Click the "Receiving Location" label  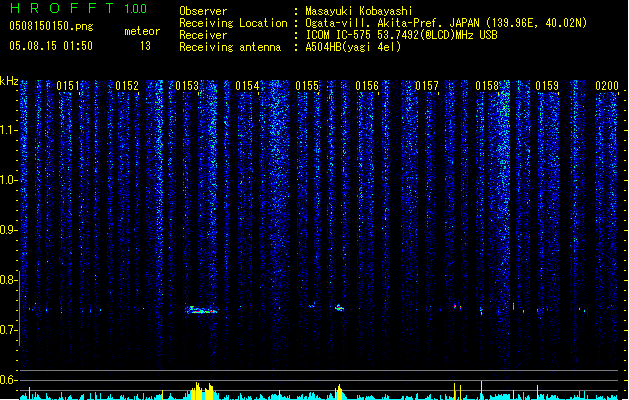tap(233, 23)
